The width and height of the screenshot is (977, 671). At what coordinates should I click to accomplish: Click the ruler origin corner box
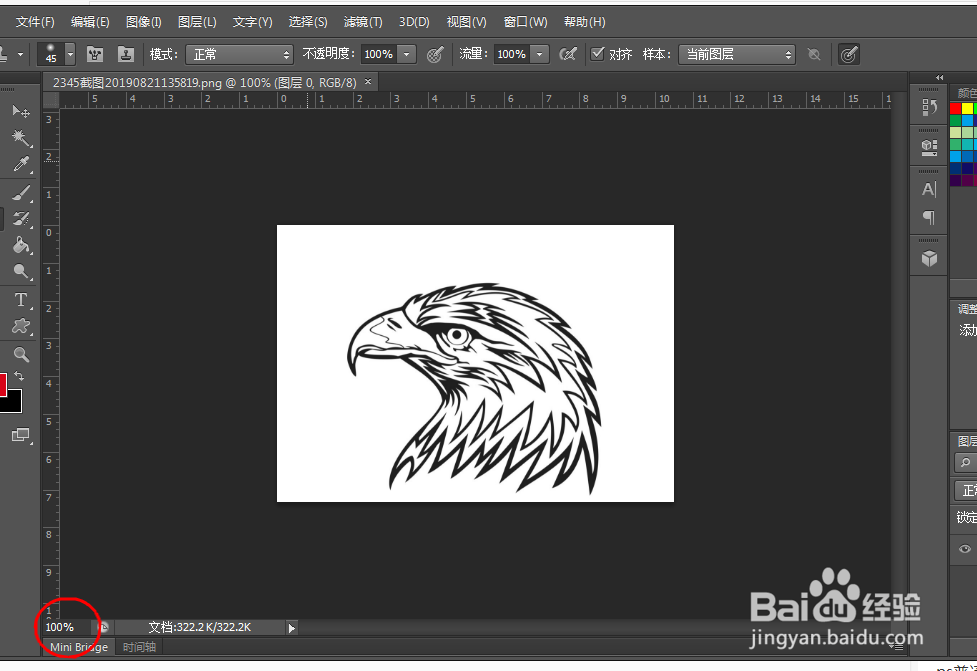(x=51, y=100)
